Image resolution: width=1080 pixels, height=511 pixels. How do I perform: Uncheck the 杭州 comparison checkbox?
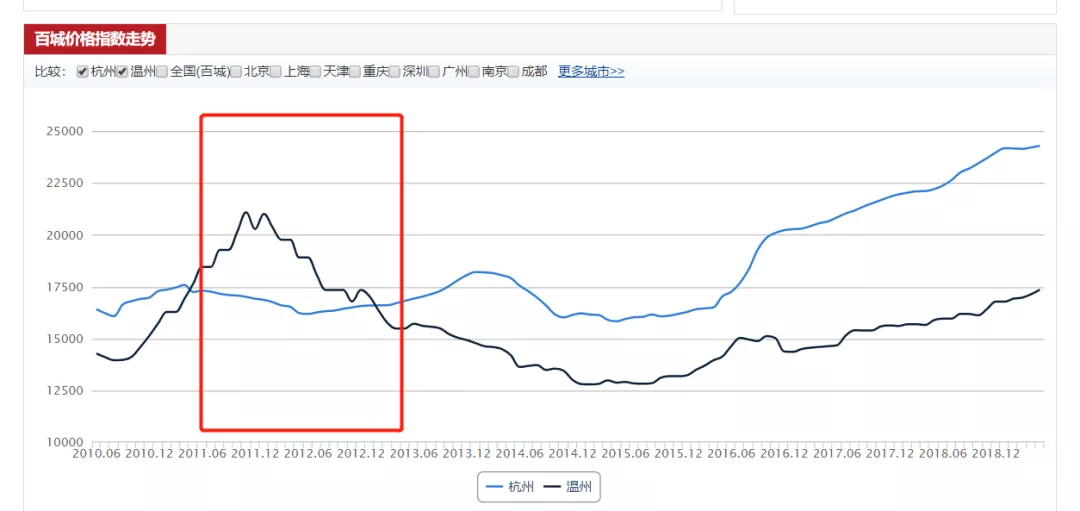(82, 72)
